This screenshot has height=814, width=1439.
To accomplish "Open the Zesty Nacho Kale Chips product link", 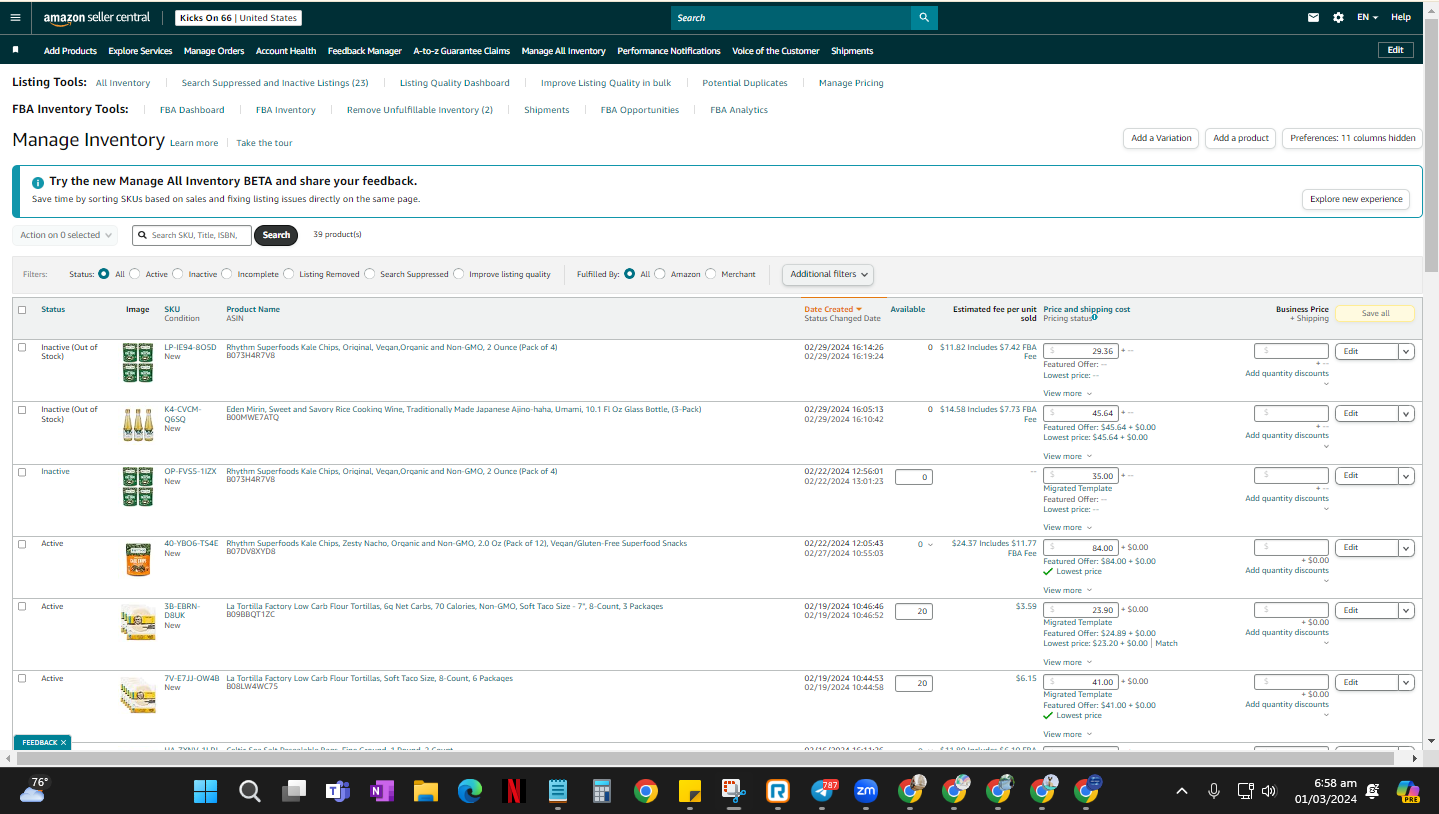I will pyautogui.click(x=457, y=544).
